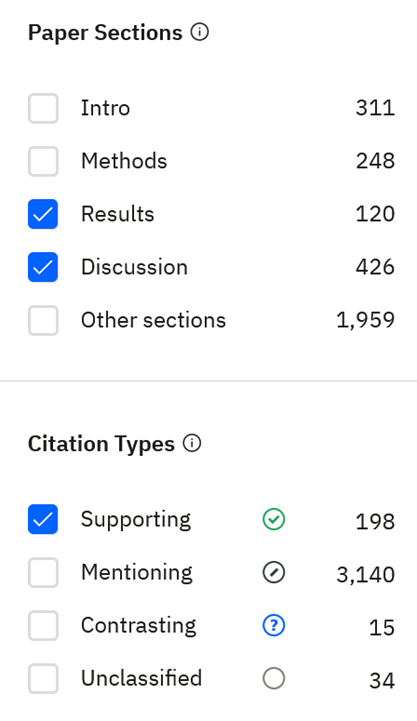Enable the Mentioning citation type checkbox
Screen dimensions: 417x721
point(43,573)
